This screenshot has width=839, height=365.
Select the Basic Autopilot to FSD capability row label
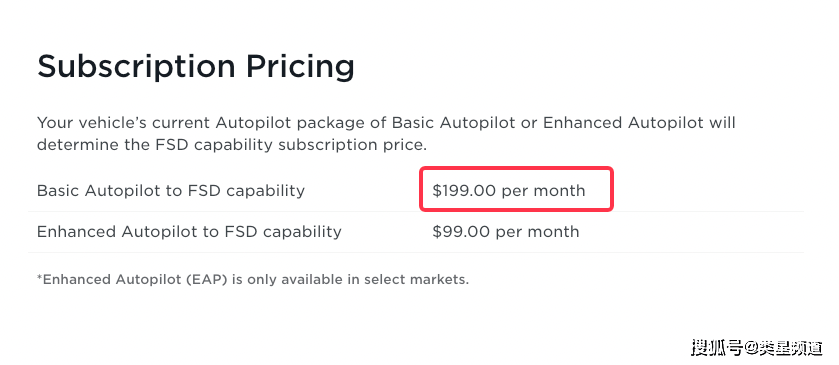pos(171,191)
